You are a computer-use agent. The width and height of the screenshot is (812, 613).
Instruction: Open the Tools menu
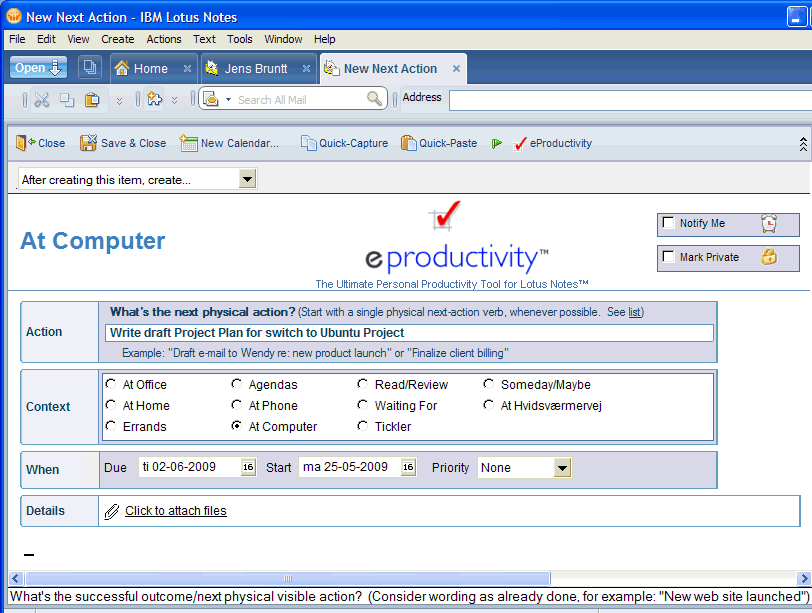click(x=240, y=39)
